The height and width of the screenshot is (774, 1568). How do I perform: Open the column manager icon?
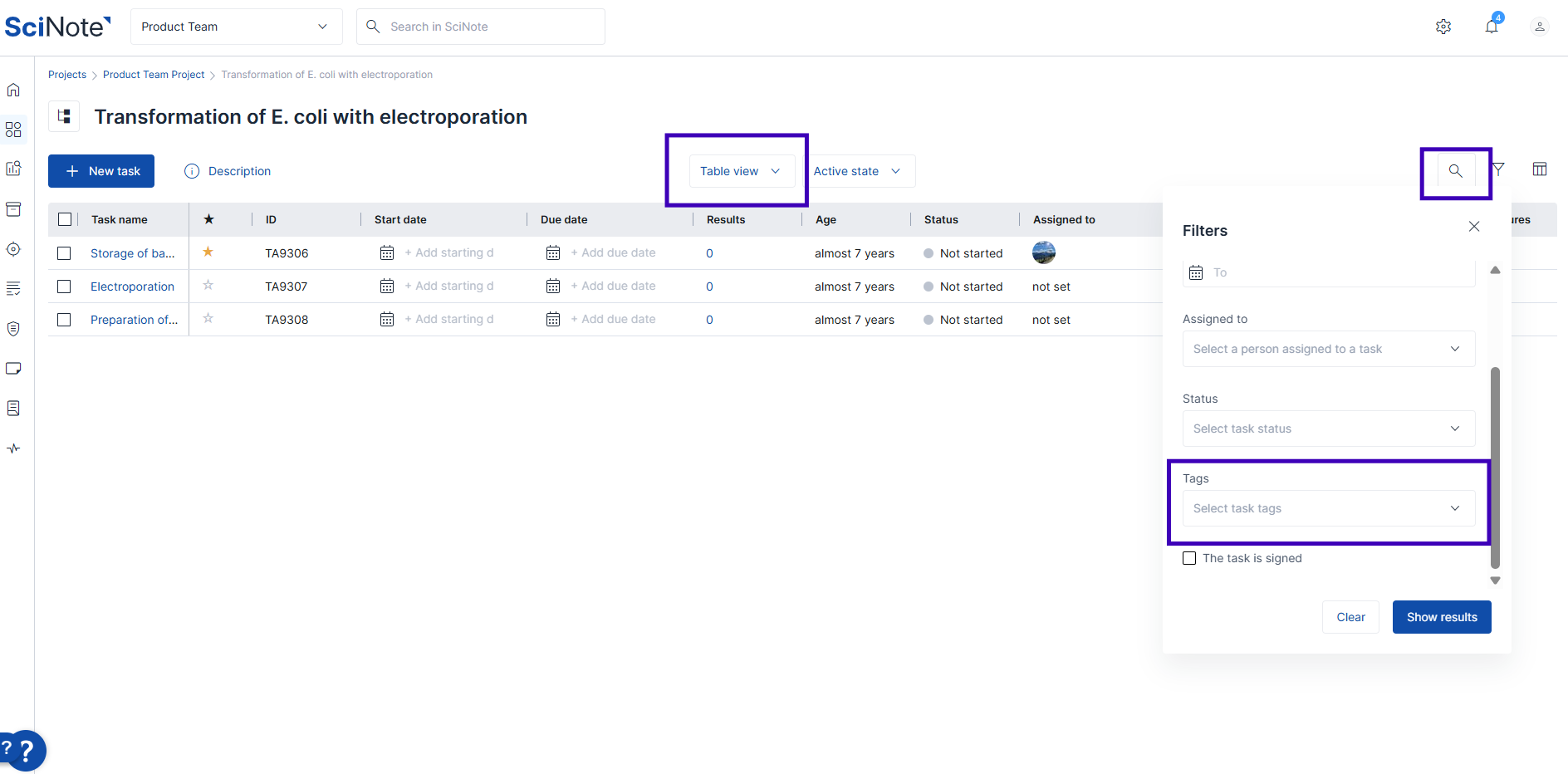(x=1539, y=169)
